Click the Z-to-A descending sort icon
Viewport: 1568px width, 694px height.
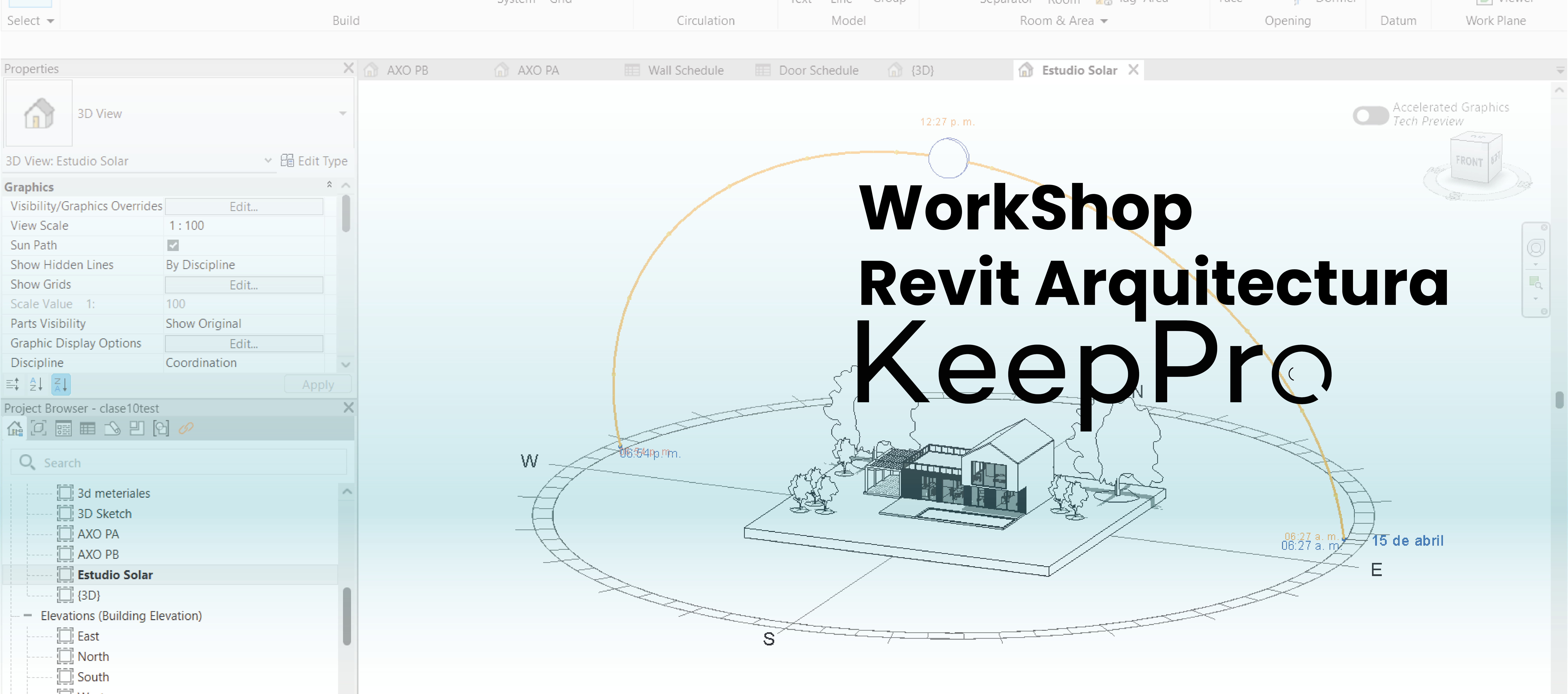[61, 384]
